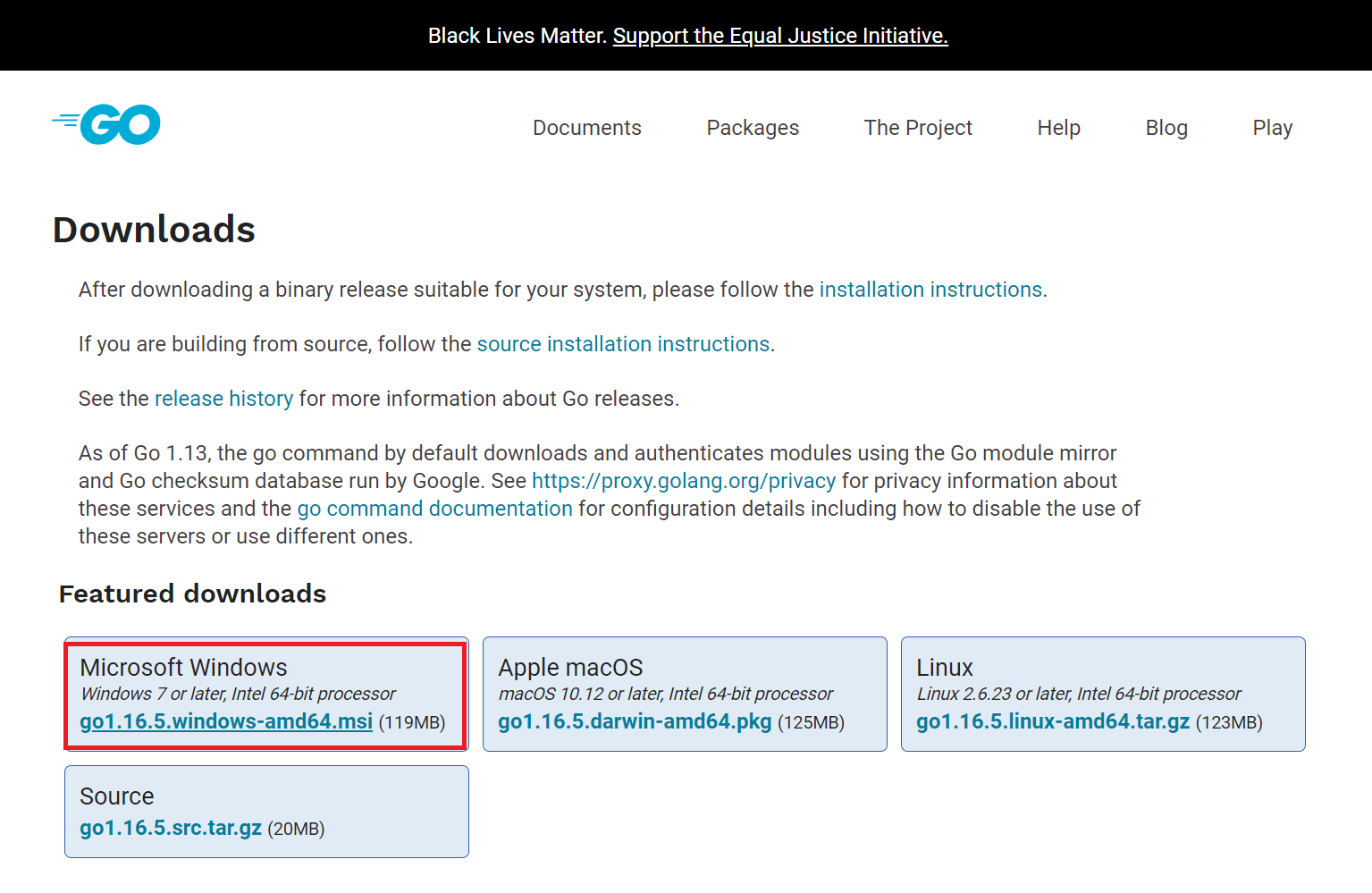Select the Microsoft Windows card heading

pyautogui.click(x=183, y=668)
